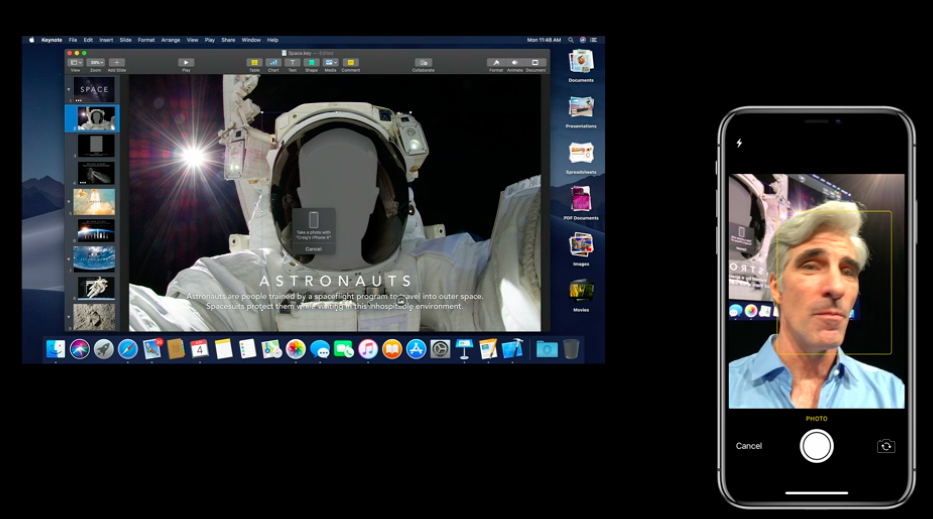Open the Animate inspector

515,62
